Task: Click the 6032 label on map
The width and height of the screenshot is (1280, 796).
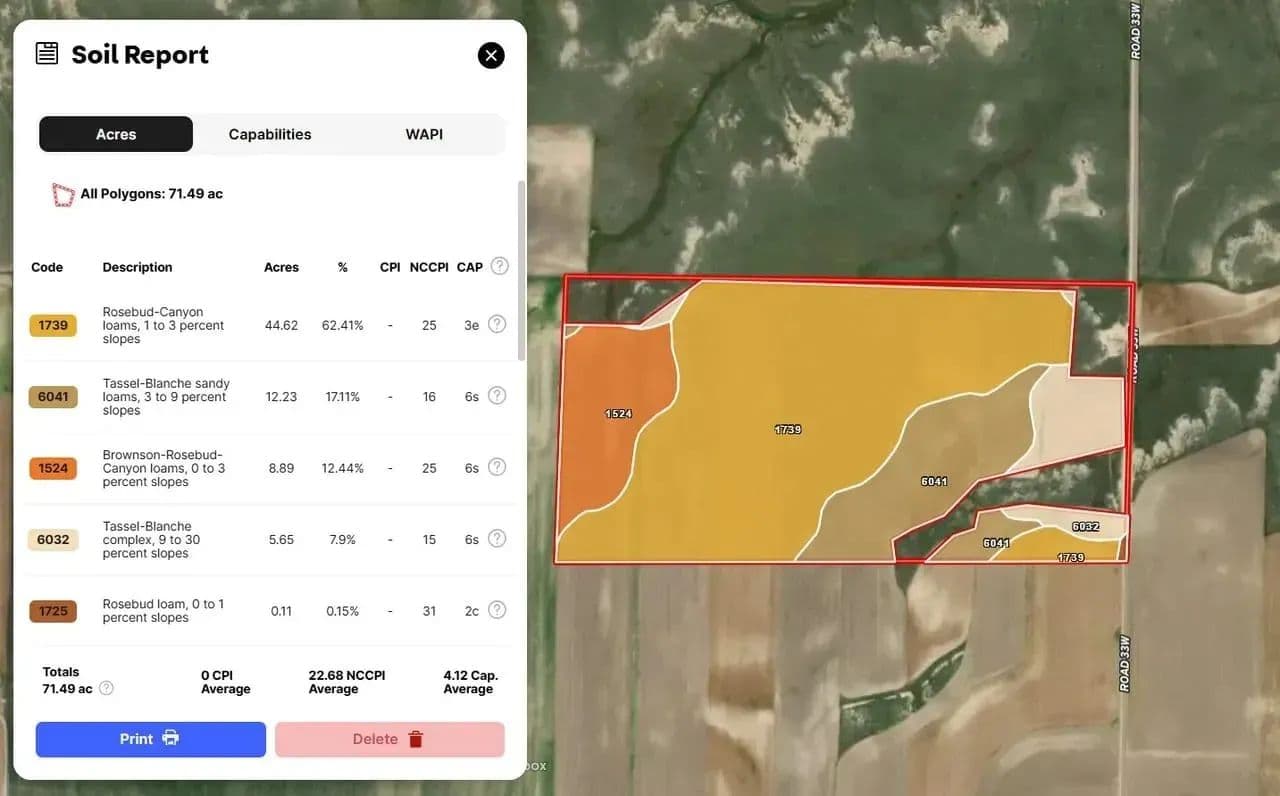Action: (x=1085, y=526)
